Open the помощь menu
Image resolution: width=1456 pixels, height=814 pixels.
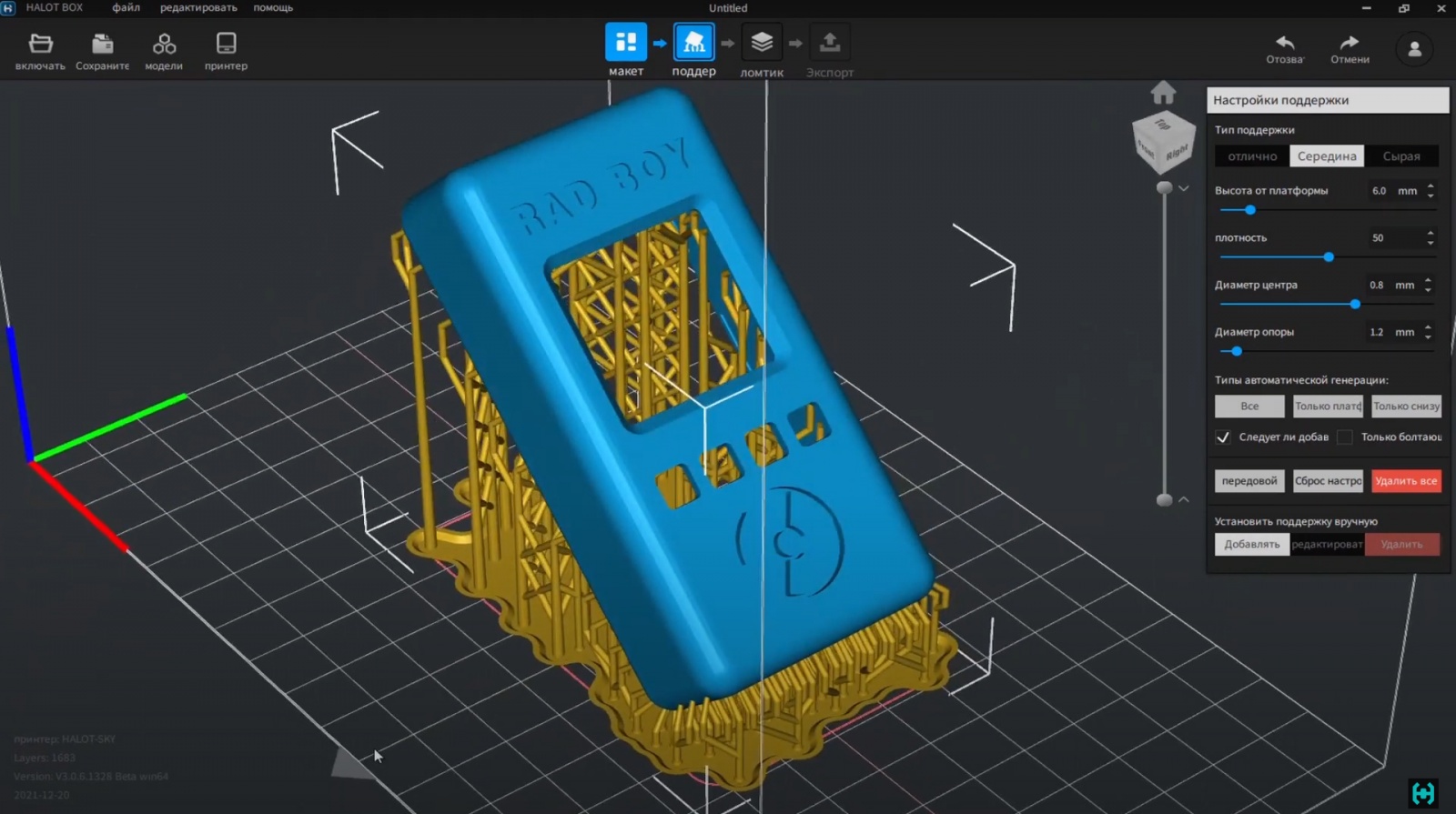(273, 7)
